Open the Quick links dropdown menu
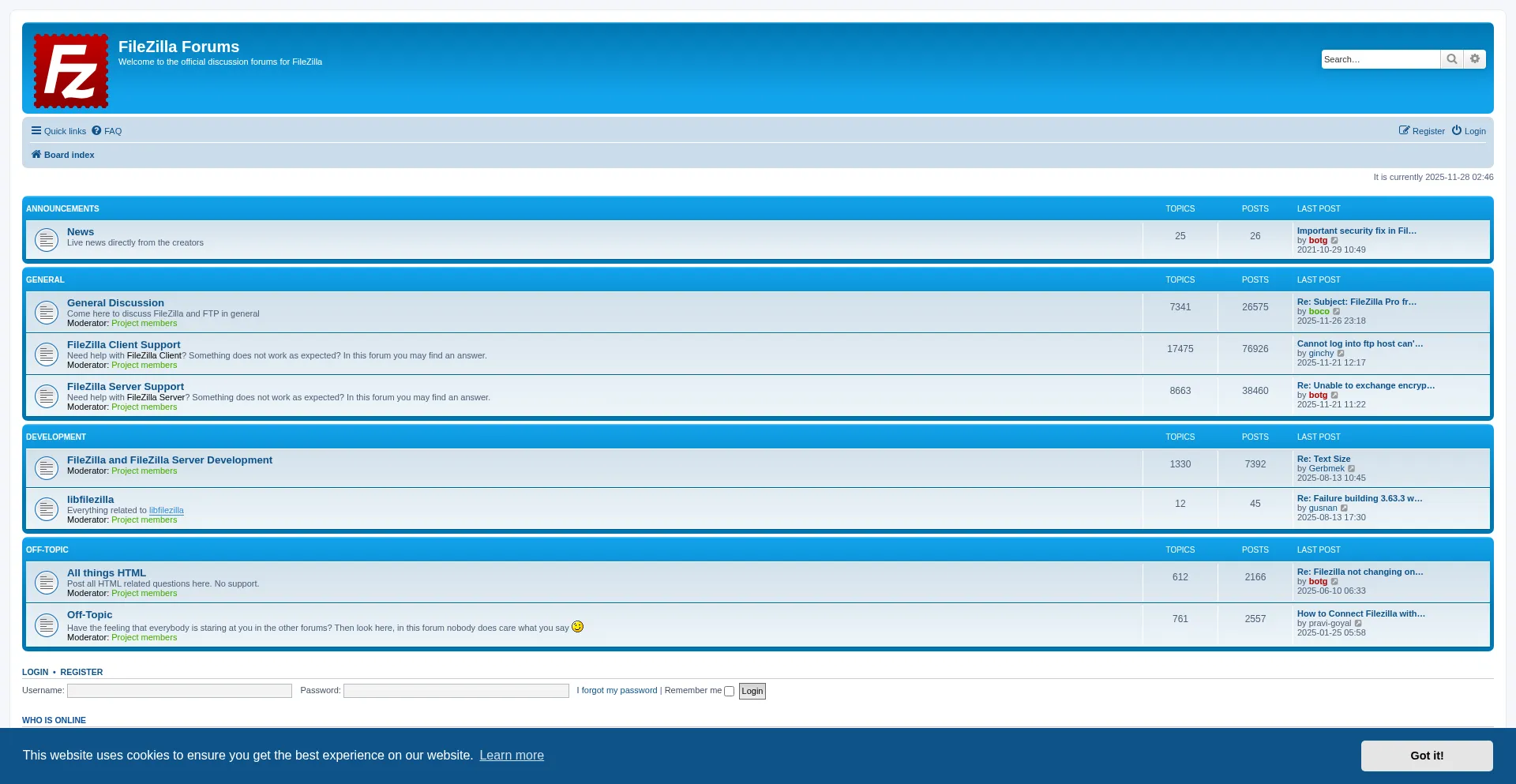The width and height of the screenshot is (1516, 784). pyautogui.click(x=58, y=131)
